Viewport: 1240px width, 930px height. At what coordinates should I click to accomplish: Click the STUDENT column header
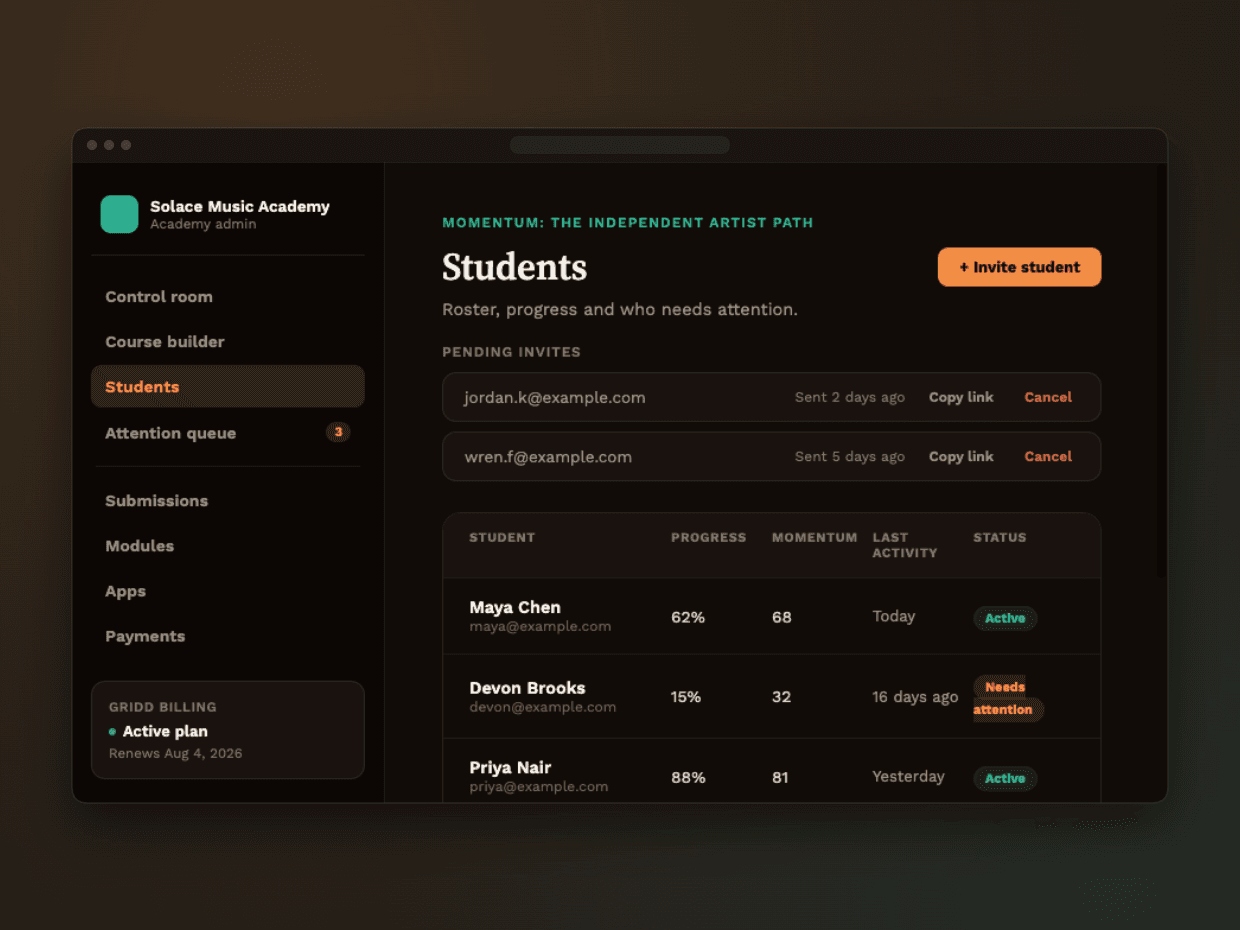502,537
